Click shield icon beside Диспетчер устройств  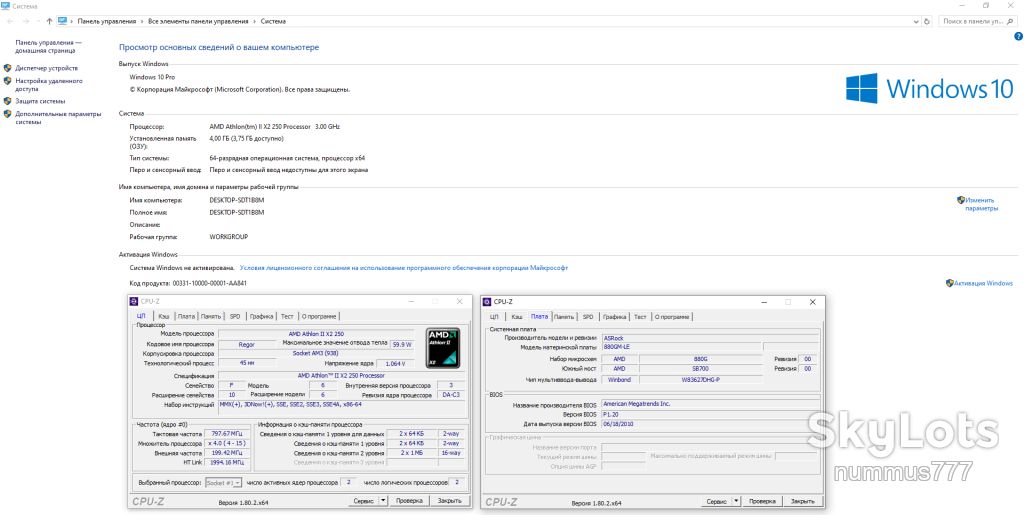click(7, 68)
